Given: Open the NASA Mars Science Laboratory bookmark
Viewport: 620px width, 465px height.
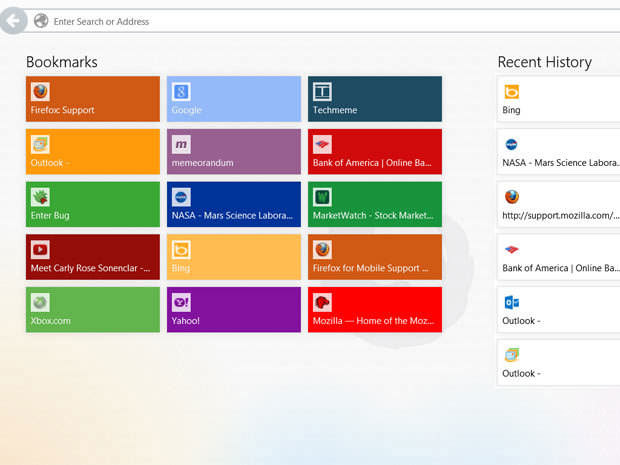Looking at the screenshot, I should (x=233, y=204).
